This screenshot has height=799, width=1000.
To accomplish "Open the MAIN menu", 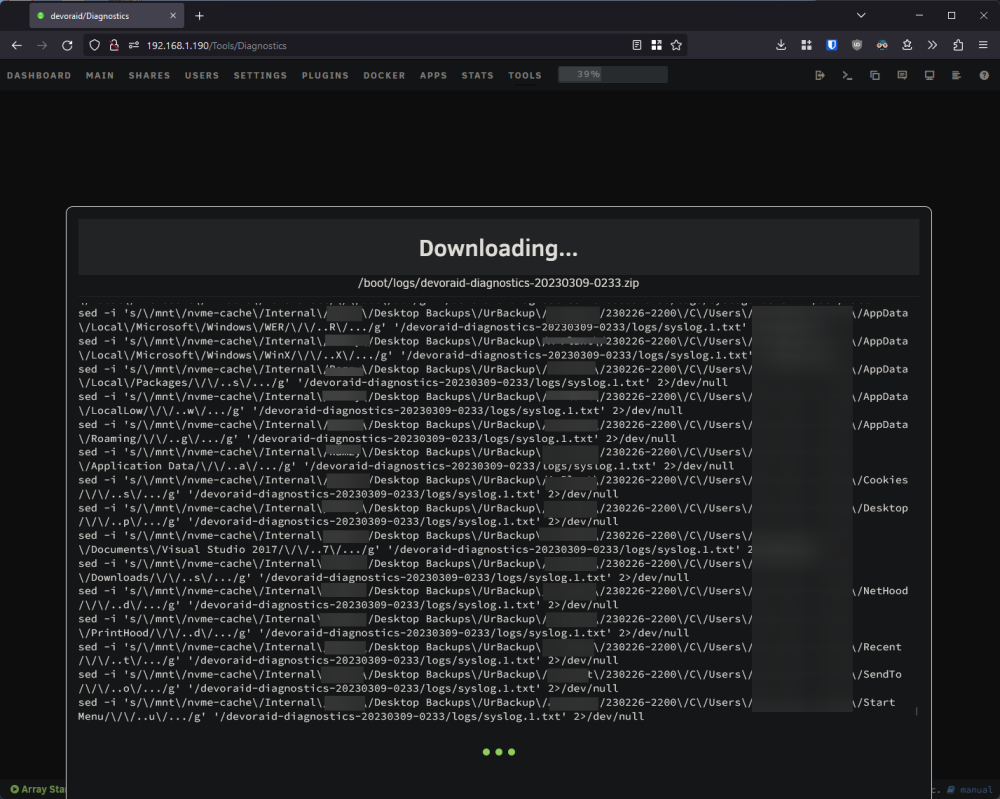I will pos(100,75).
